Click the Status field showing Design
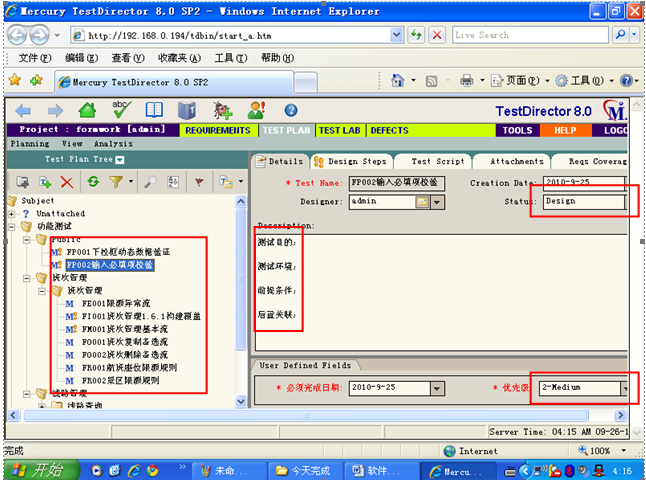 point(584,202)
